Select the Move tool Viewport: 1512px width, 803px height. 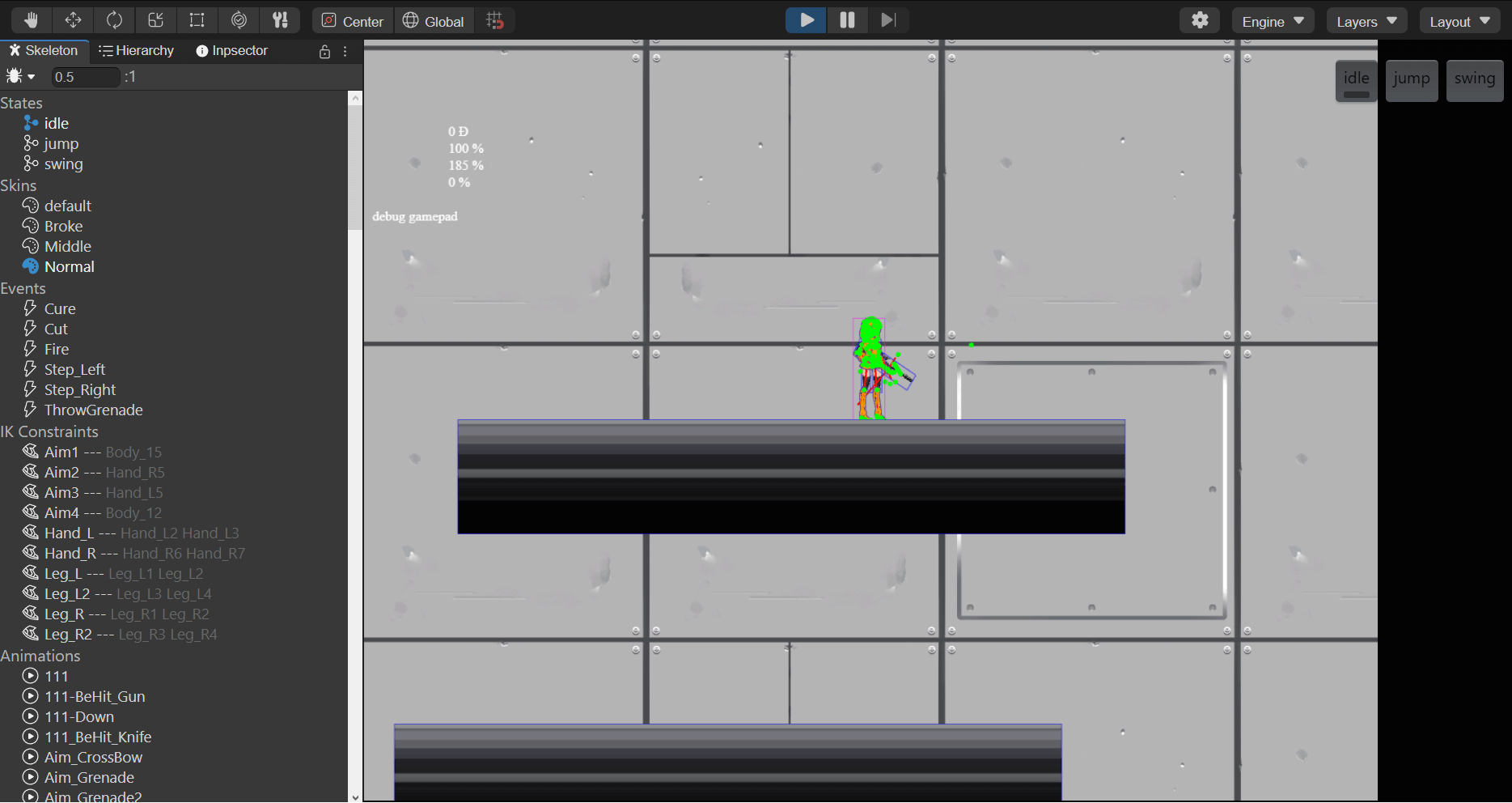(73, 20)
